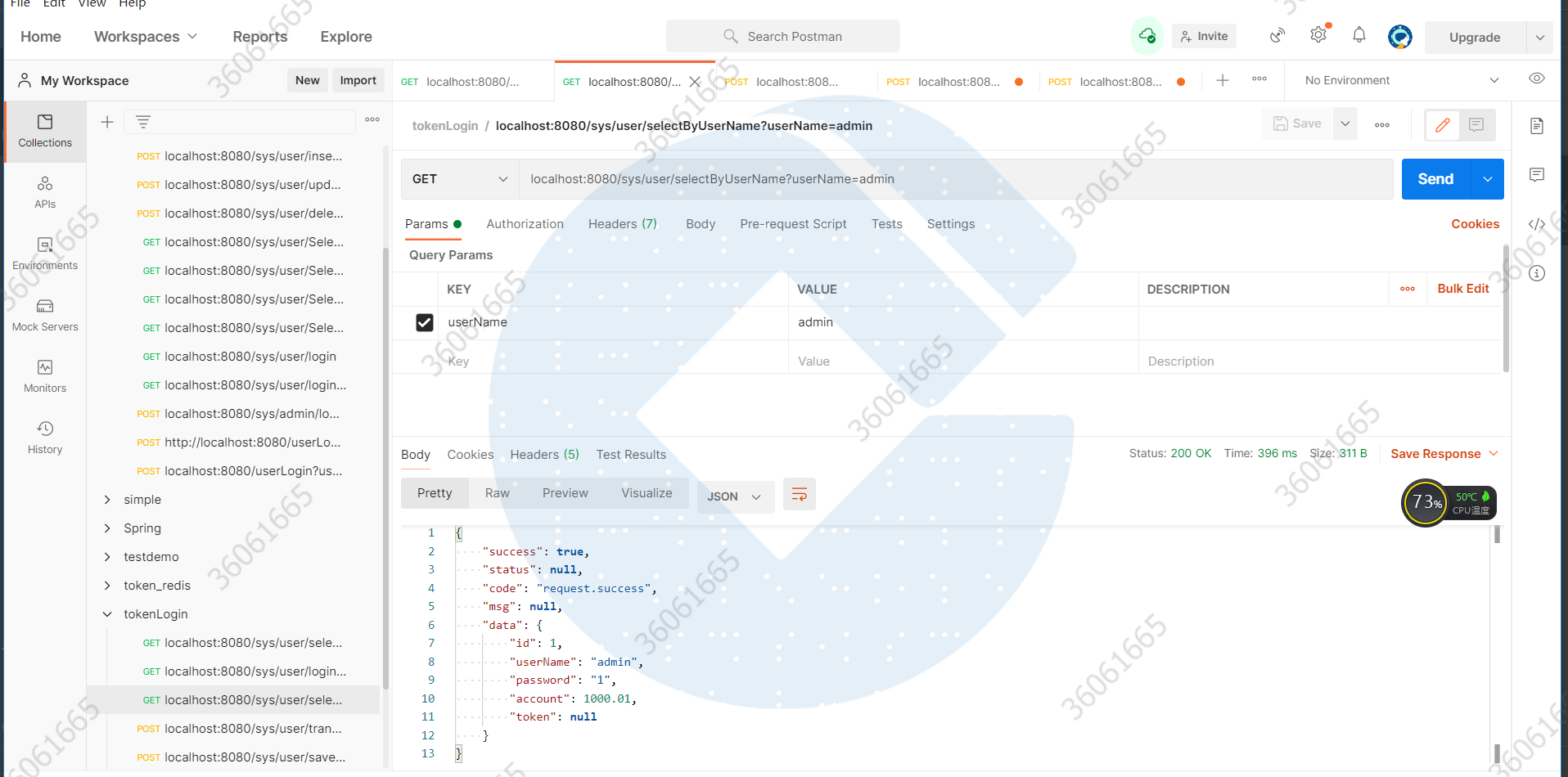Click the Invite button
Screen dimensions: 1568x777
click(1204, 36)
